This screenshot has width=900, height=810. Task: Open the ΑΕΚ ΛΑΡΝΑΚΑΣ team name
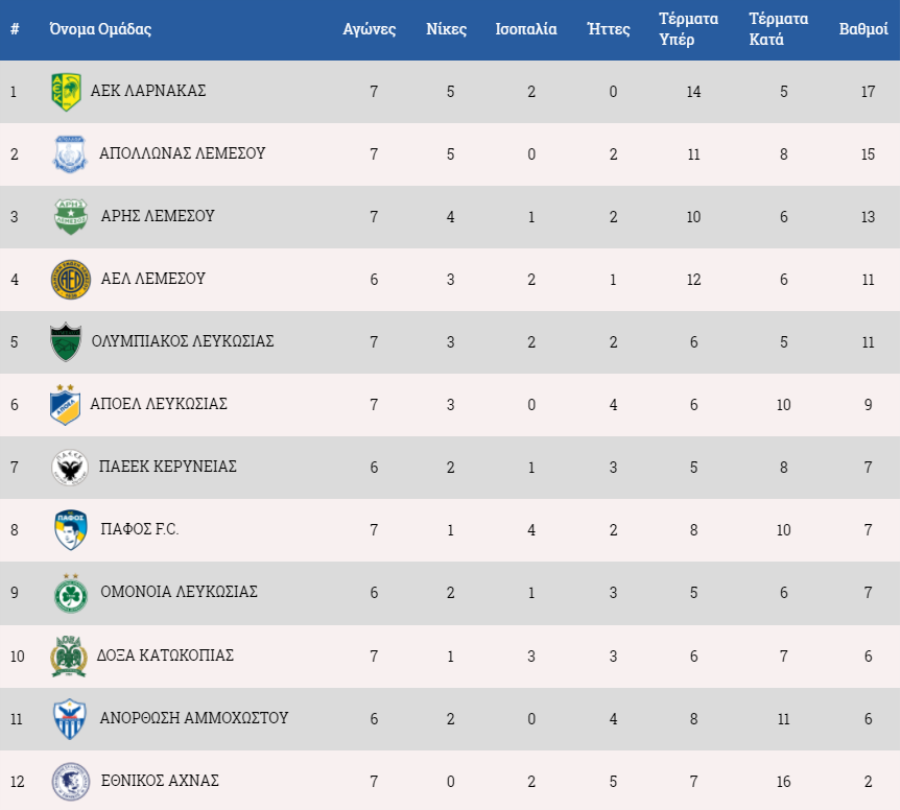coord(148,91)
